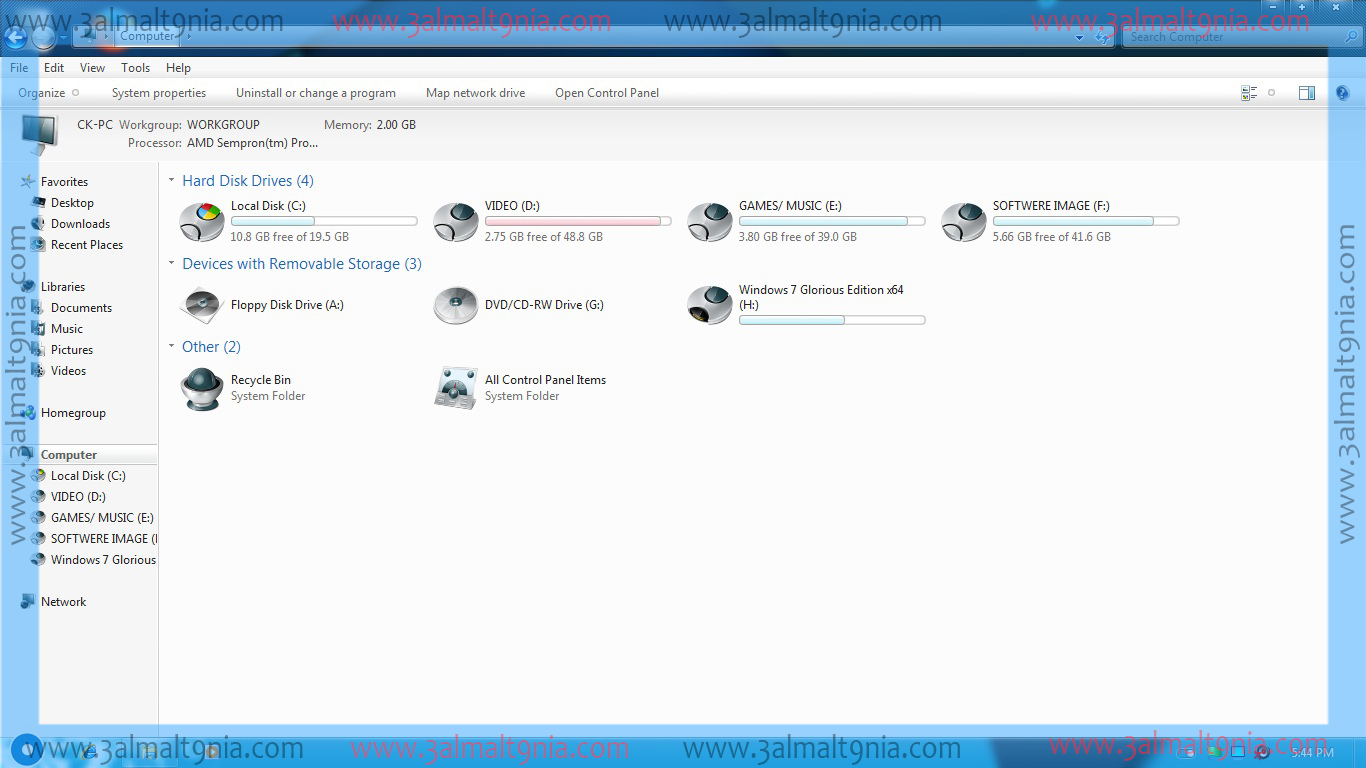Select the GAMES/ MUSIC (E:) drive icon in main pane
Image resolution: width=1366 pixels, height=768 pixels.
710,221
